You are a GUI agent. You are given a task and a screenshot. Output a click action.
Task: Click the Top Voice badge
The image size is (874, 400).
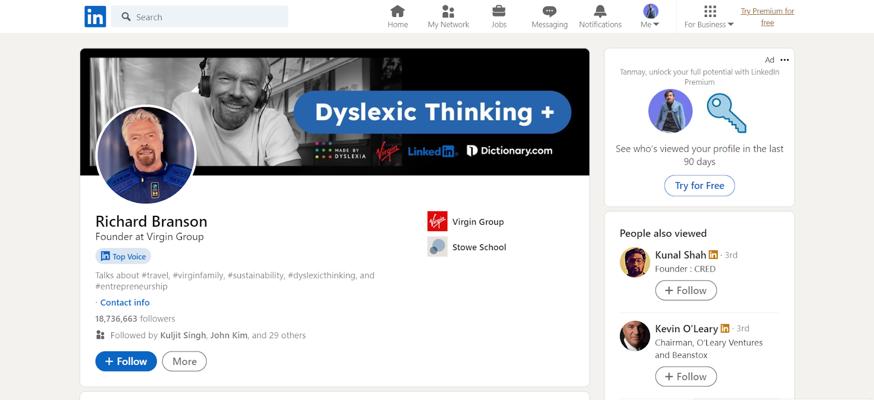point(123,256)
